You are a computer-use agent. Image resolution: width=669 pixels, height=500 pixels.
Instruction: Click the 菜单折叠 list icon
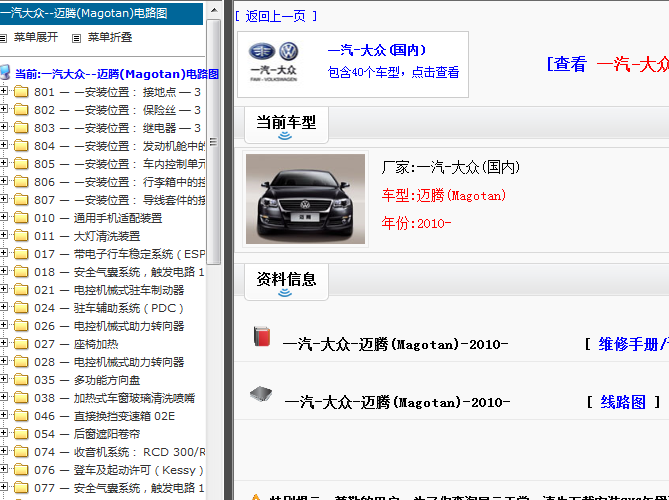(x=76, y=38)
